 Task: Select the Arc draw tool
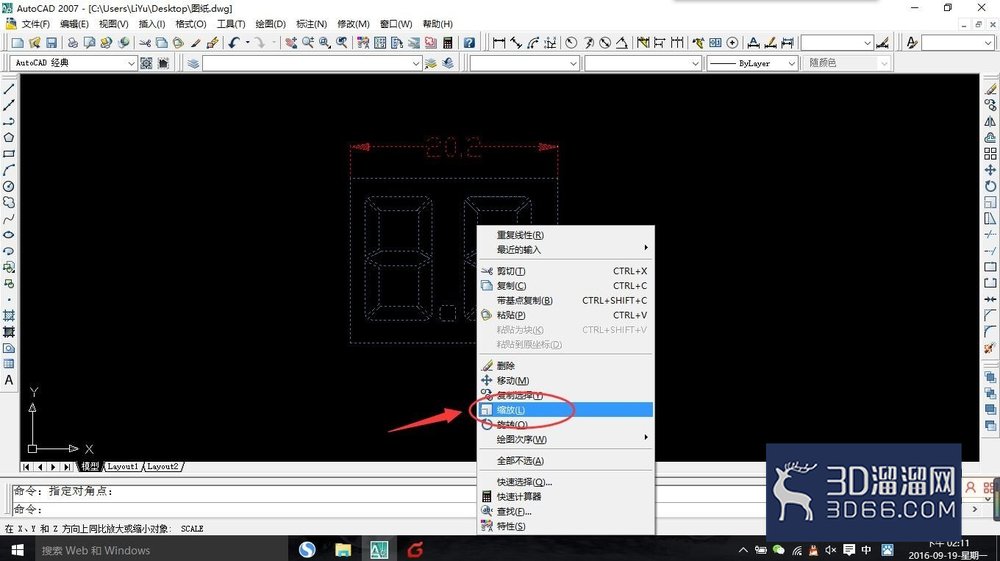click(x=9, y=170)
